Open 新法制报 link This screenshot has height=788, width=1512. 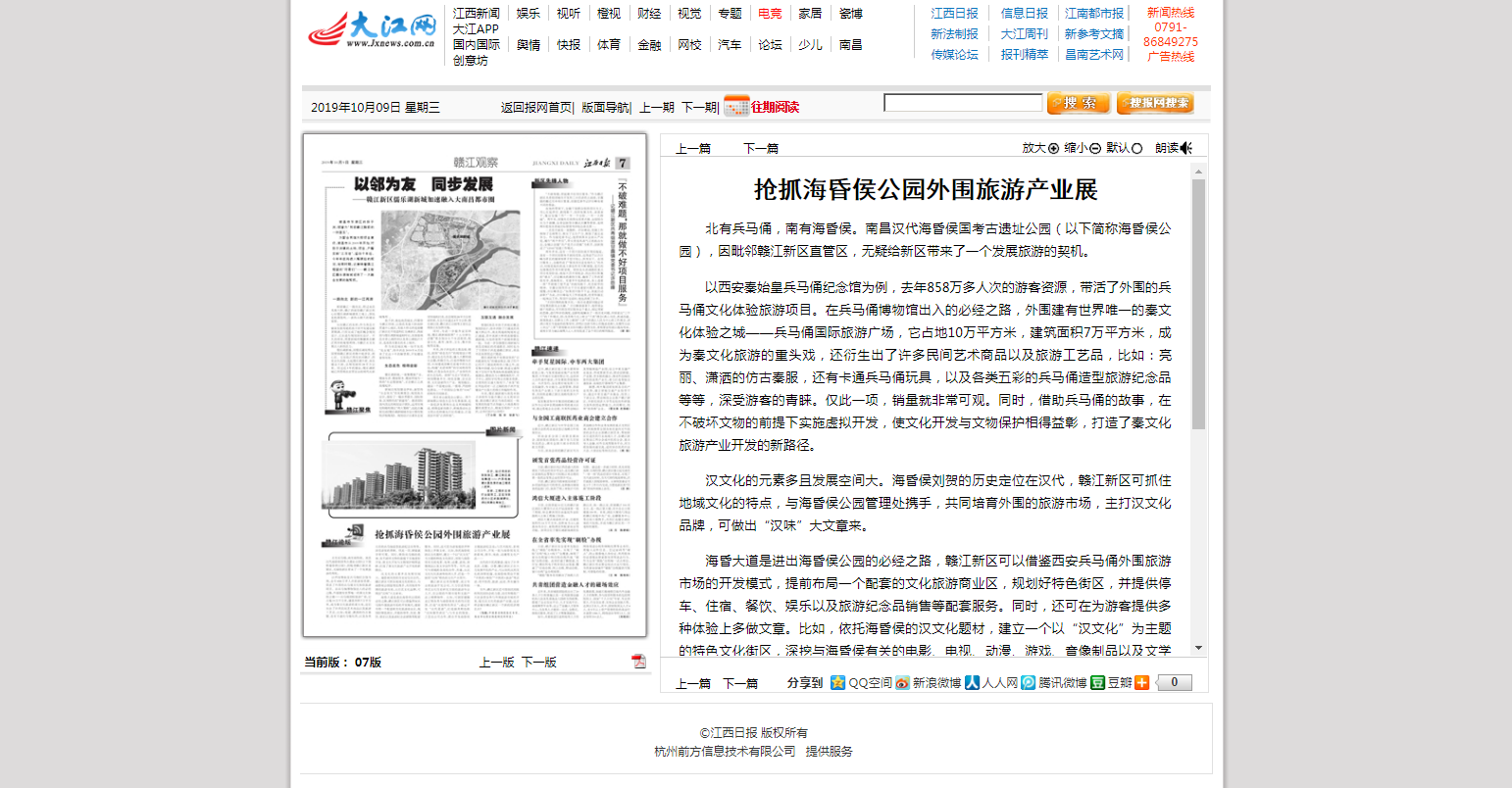(954, 34)
